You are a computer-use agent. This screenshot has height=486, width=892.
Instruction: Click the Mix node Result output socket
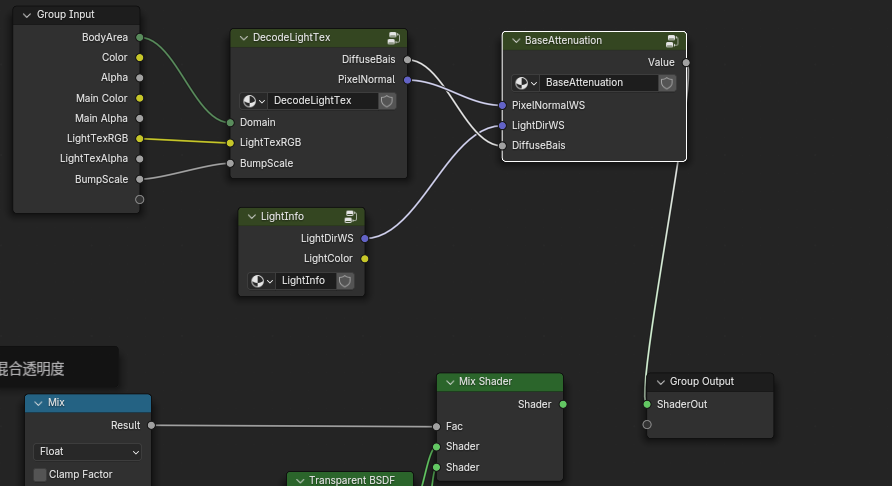(x=152, y=426)
